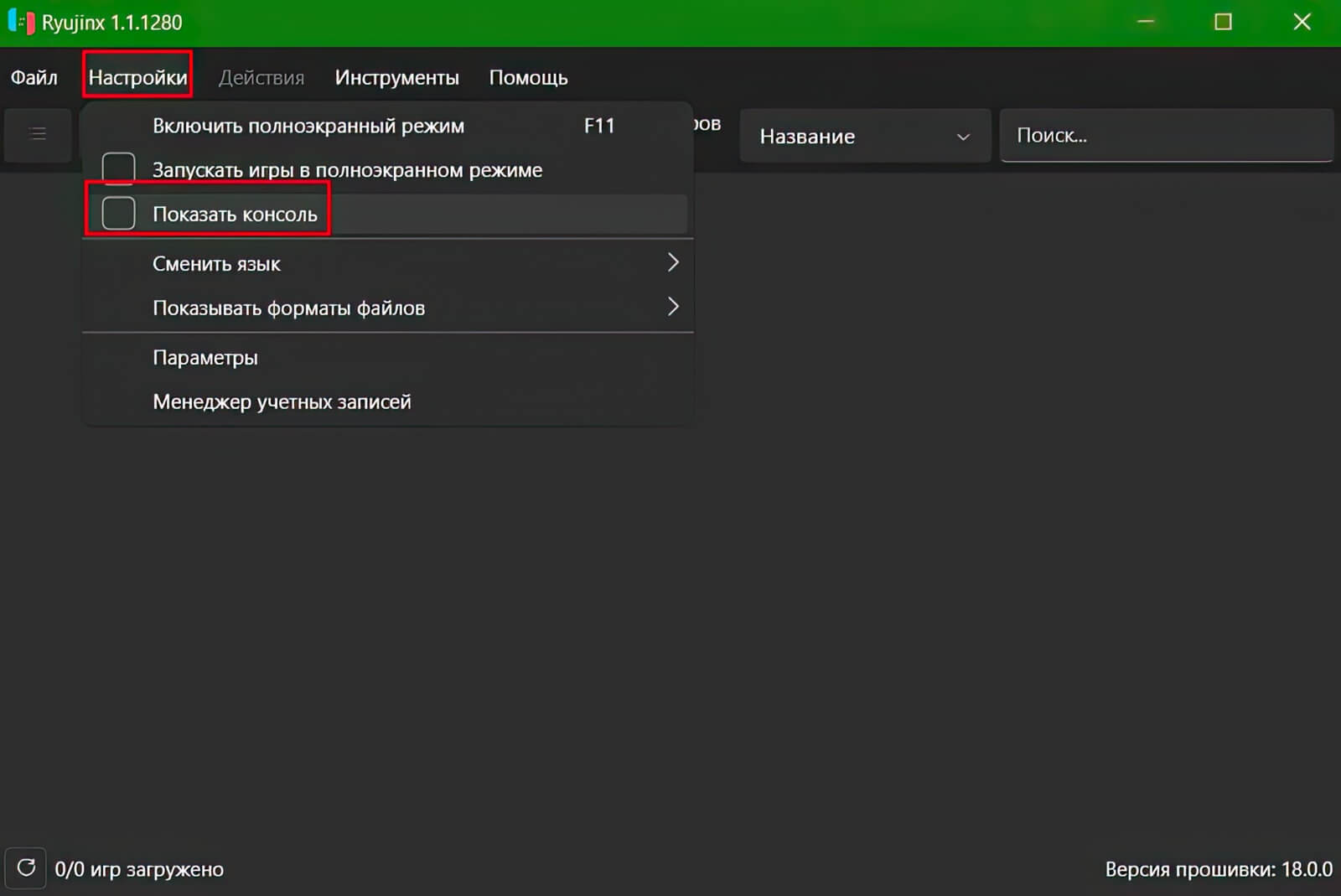Expand the Сменить язык submenu
Screen dimensions: 1341x896
point(672,263)
